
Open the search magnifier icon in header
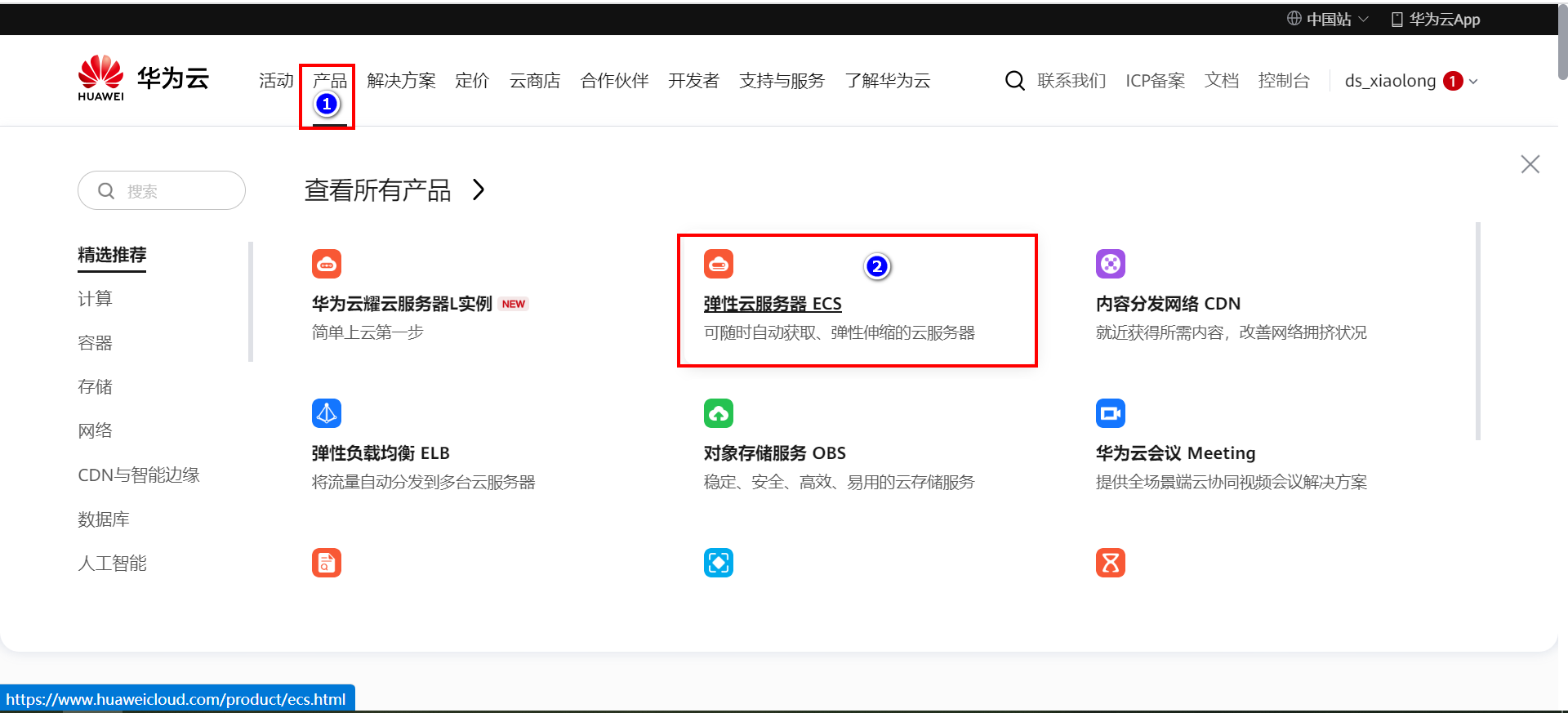pyautogui.click(x=1014, y=81)
